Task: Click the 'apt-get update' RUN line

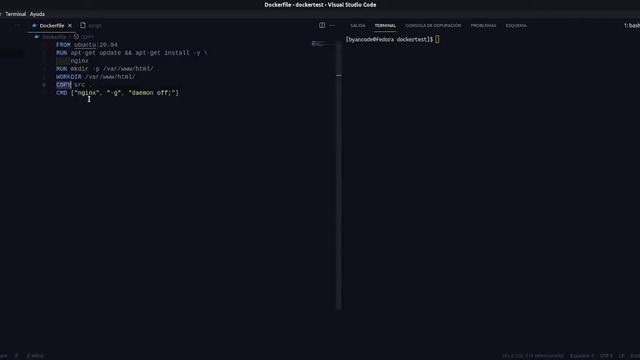Action: (131, 53)
